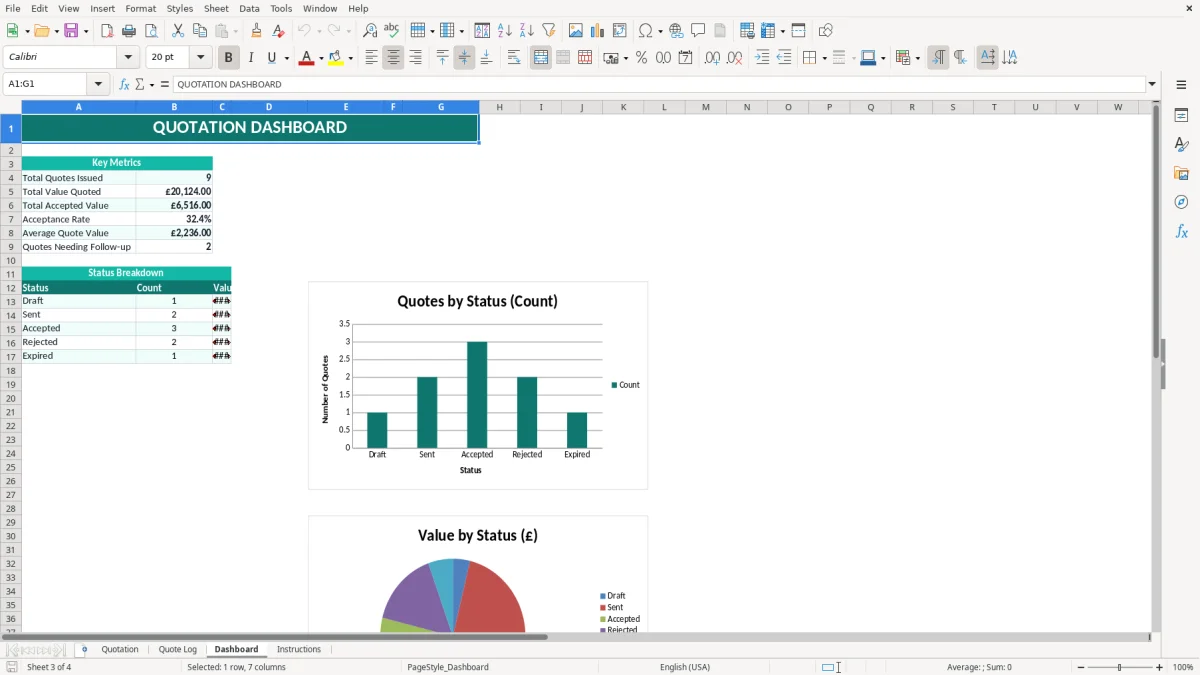Viewport: 1200px width, 675px height.
Task: Open Background Color dropdown arrow
Action: click(x=350, y=58)
